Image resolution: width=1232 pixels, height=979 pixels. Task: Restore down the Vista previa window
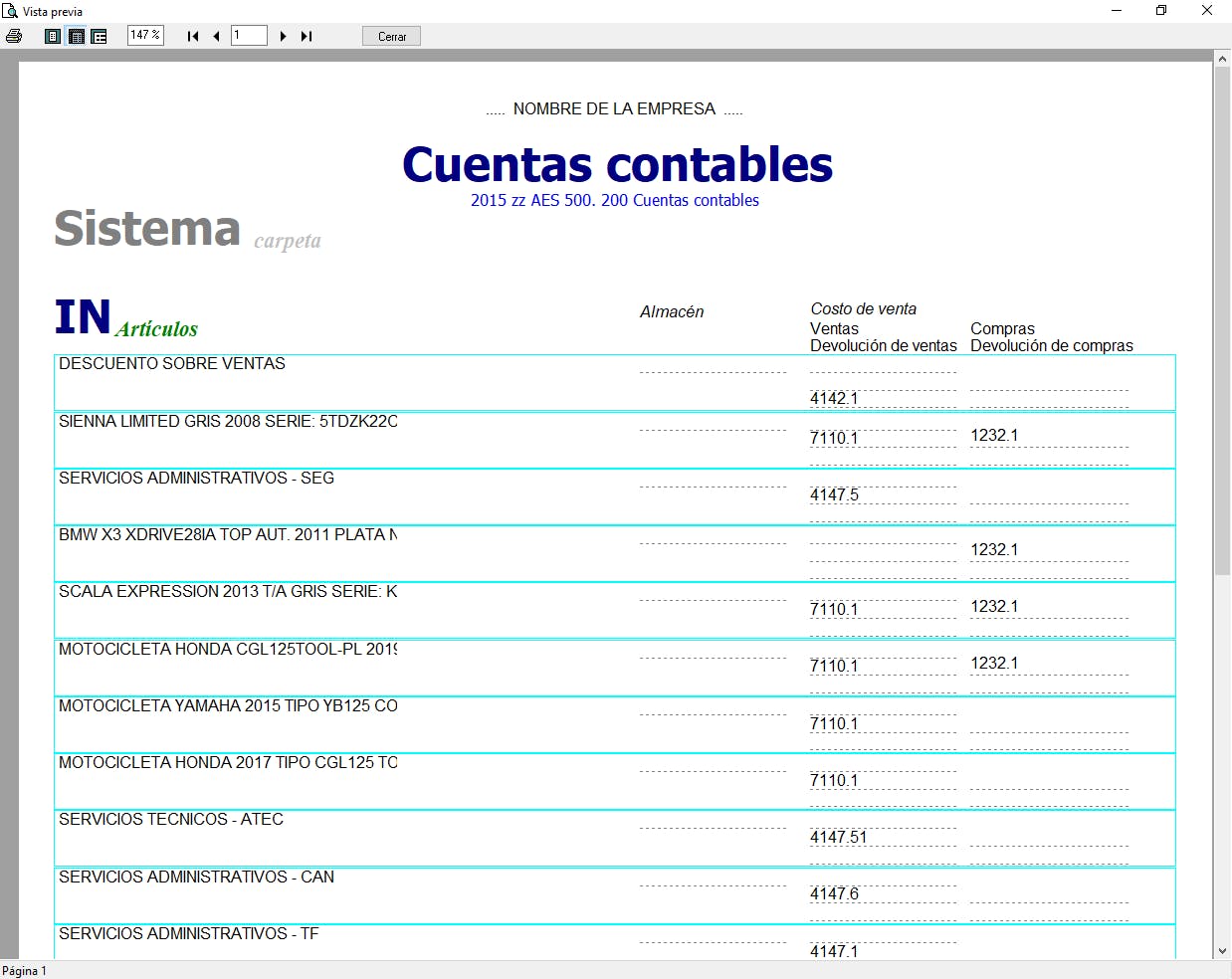pos(1161,11)
